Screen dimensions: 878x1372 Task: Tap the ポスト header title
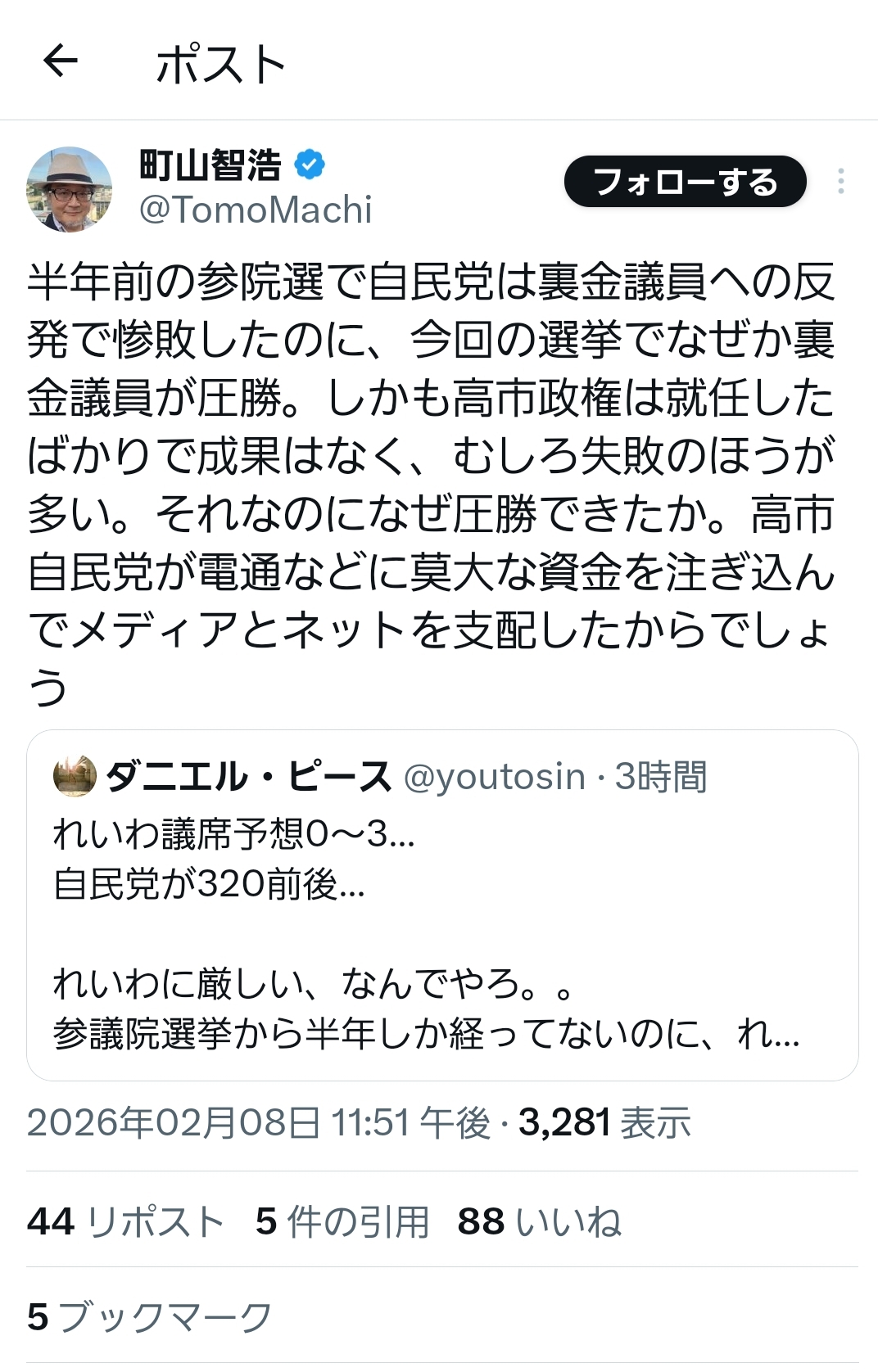pyautogui.click(x=219, y=64)
